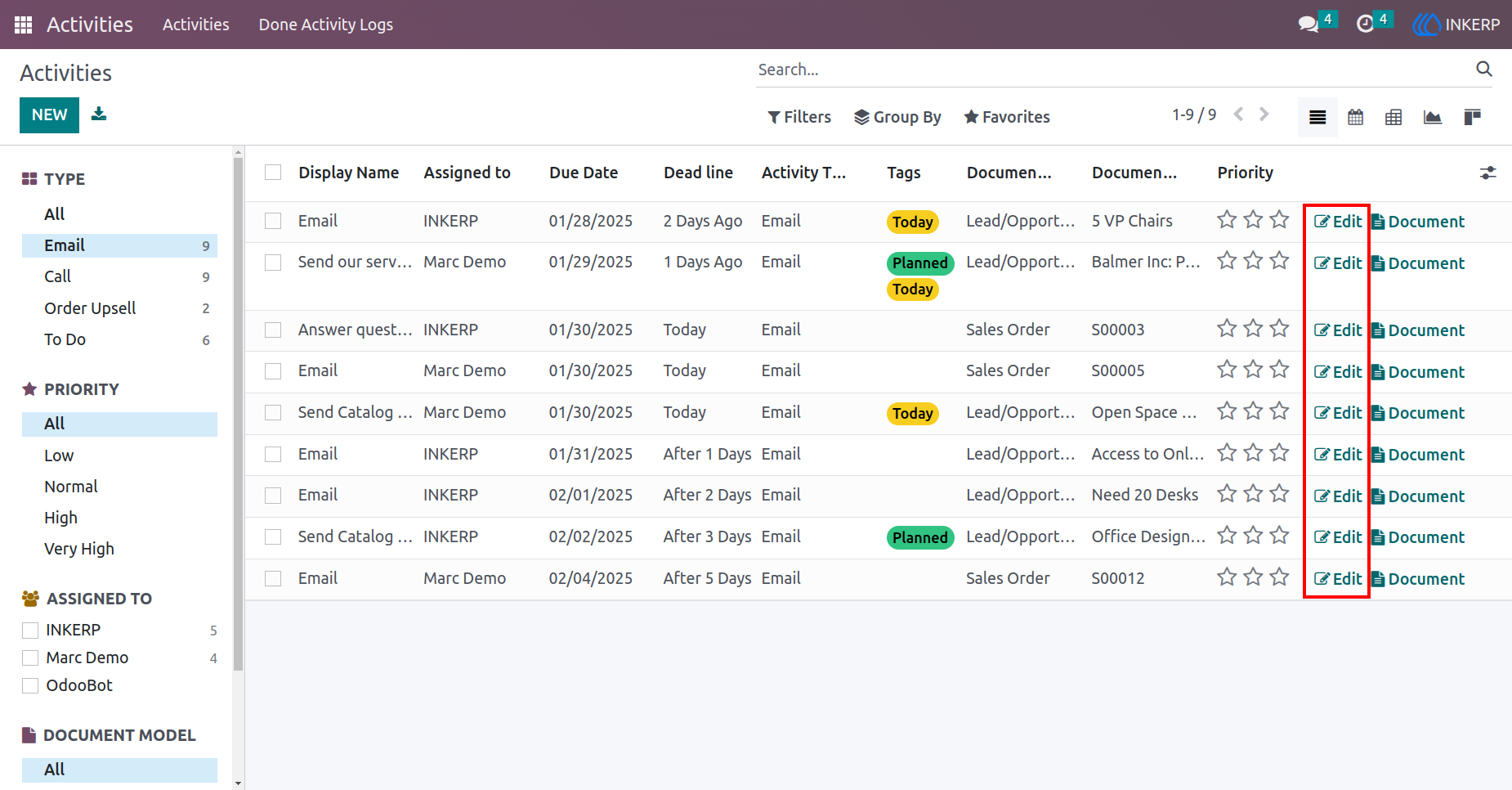Sort by Priority column header

coord(1245,173)
